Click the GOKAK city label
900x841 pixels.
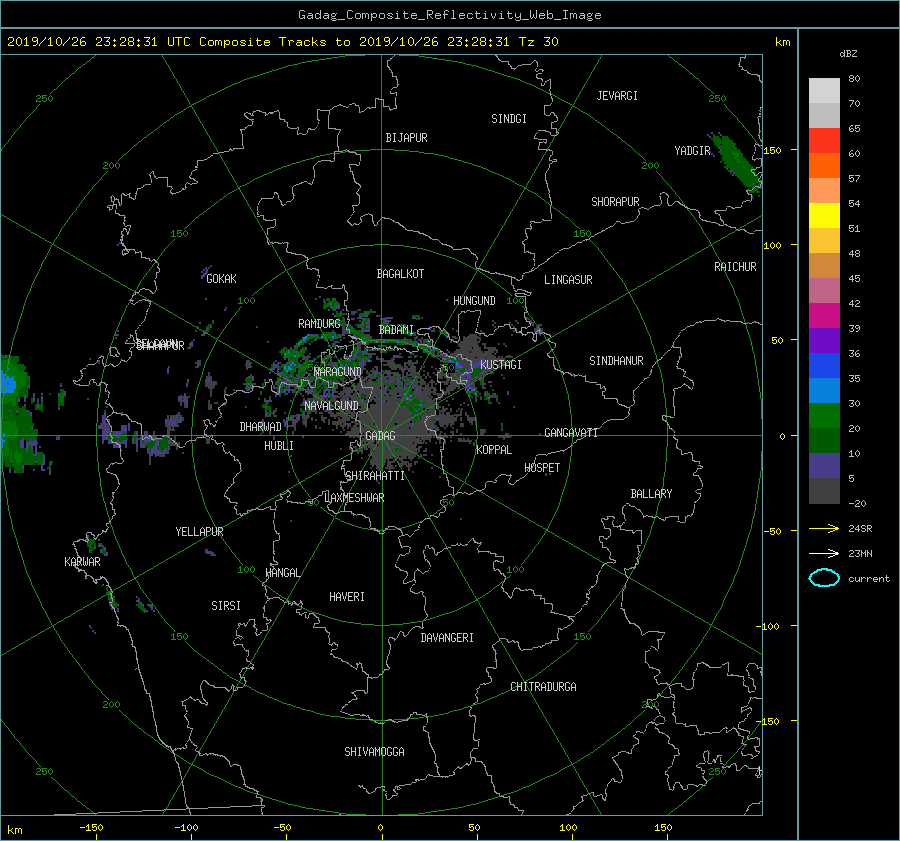tap(221, 279)
